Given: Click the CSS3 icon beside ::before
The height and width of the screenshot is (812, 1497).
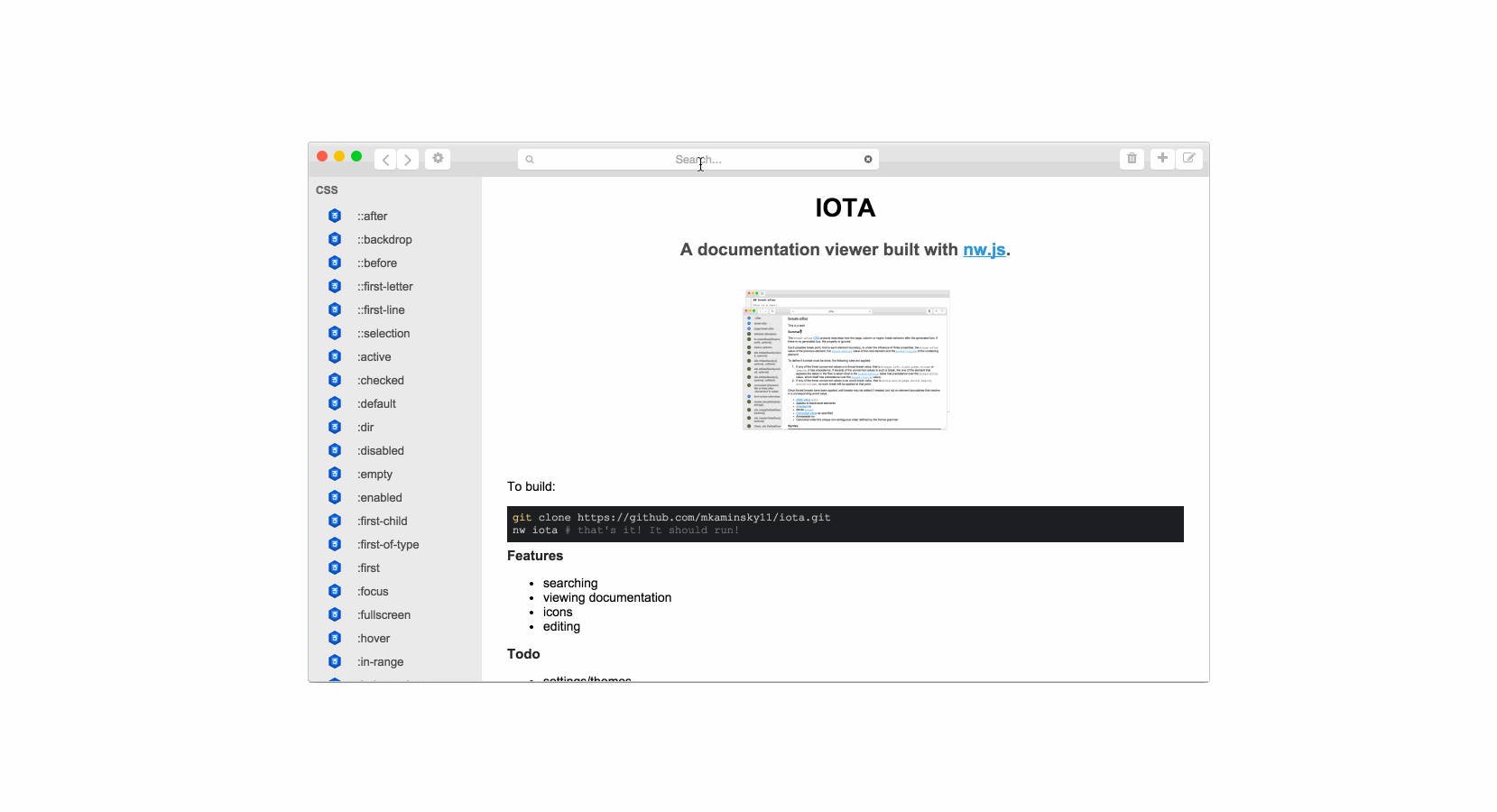Looking at the screenshot, I should point(335,263).
